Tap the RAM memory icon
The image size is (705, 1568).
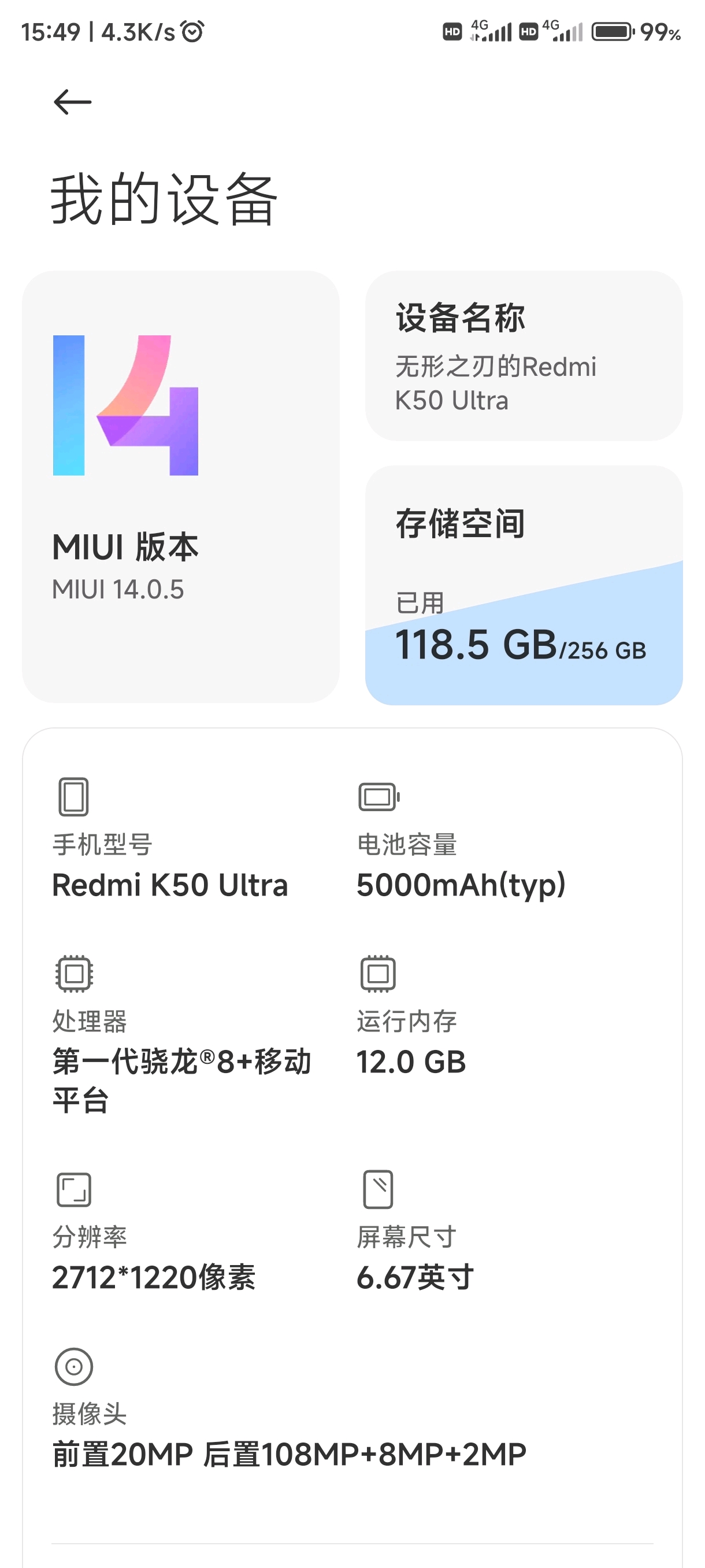[378, 973]
